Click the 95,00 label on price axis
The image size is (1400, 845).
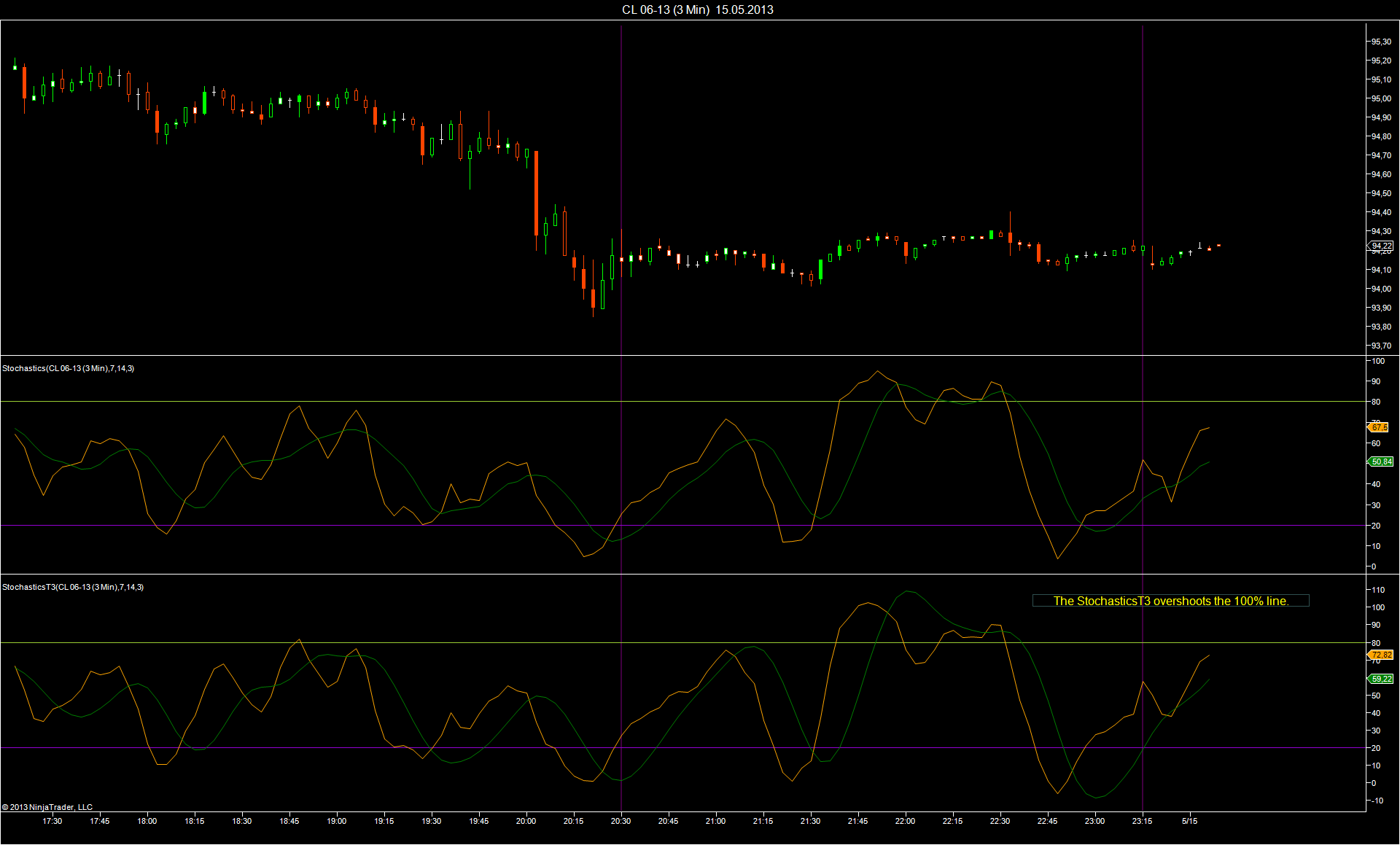coord(1380,98)
